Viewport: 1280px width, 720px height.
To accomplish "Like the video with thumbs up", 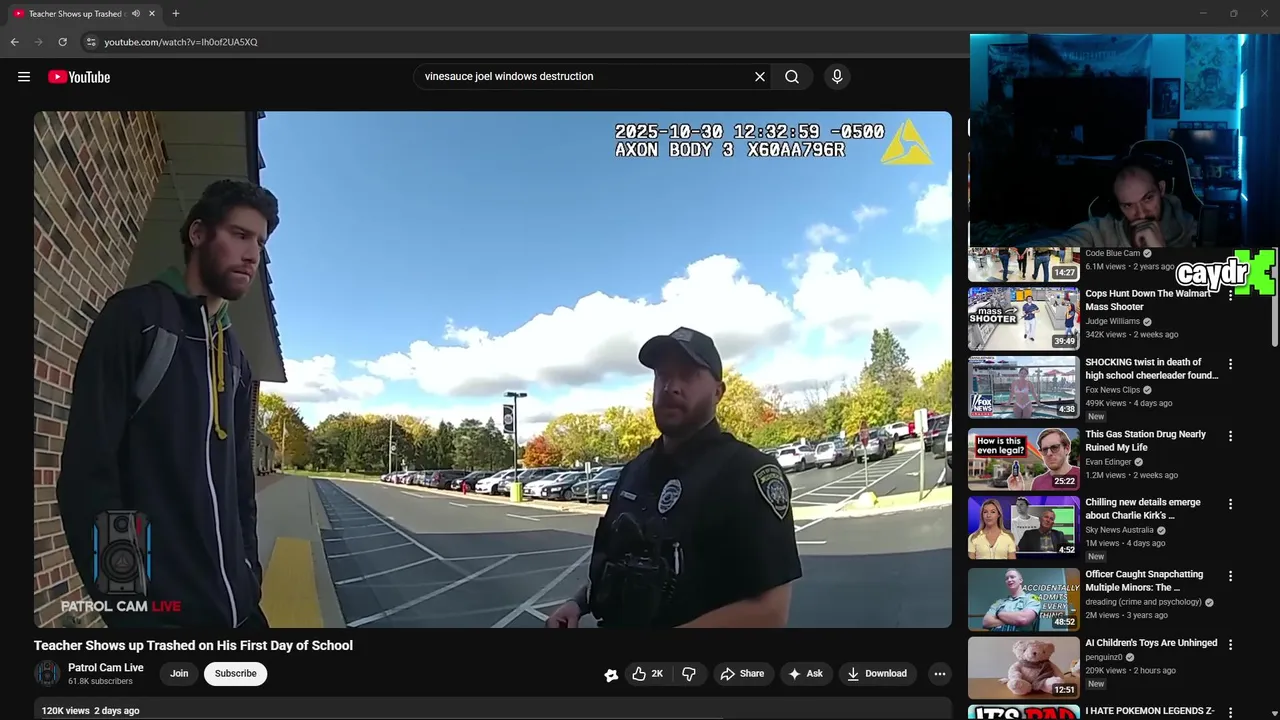I will pyautogui.click(x=648, y=674).
